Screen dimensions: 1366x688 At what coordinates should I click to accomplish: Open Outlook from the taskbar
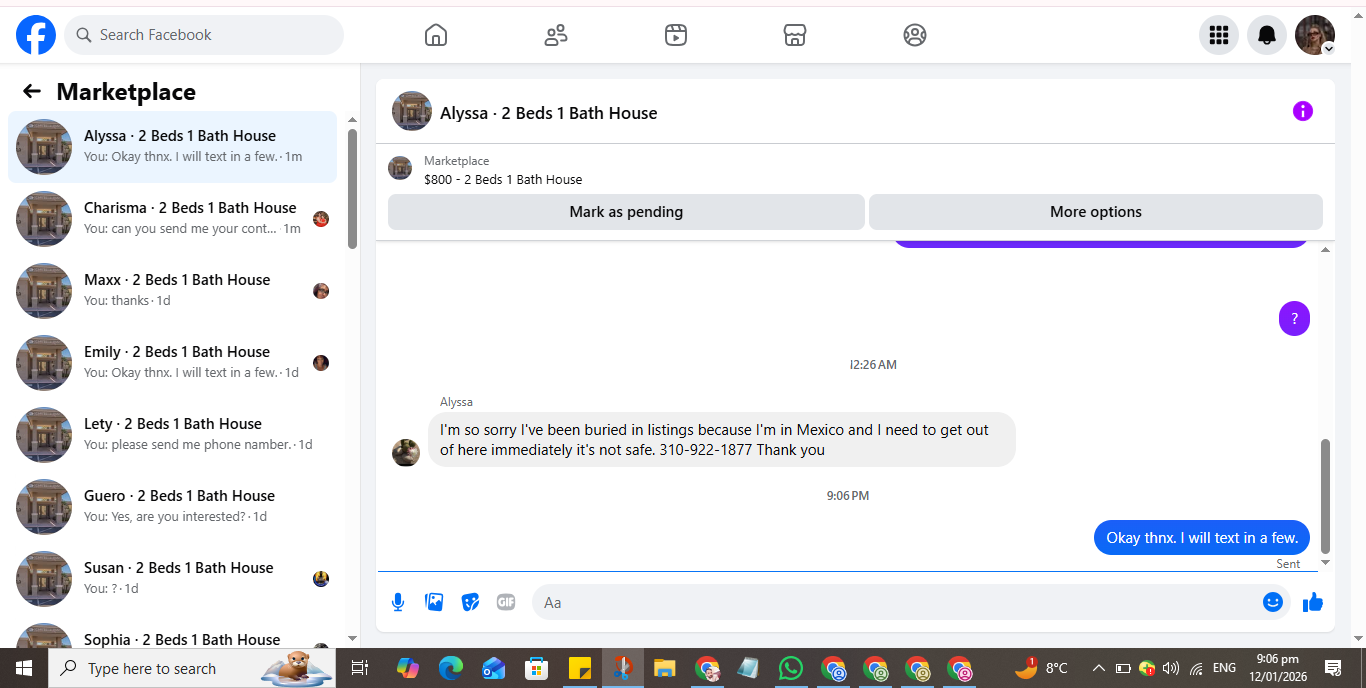click(x=494, y=668)
